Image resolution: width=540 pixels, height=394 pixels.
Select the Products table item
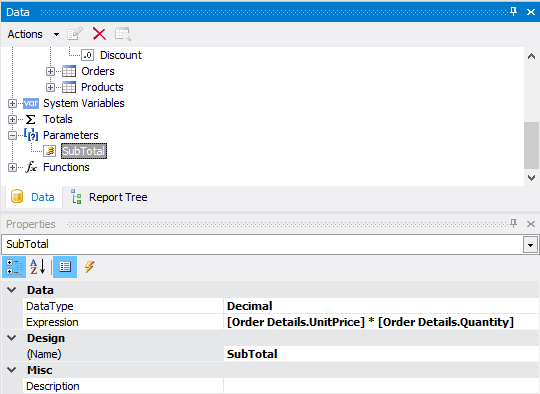tap(102, 87)
